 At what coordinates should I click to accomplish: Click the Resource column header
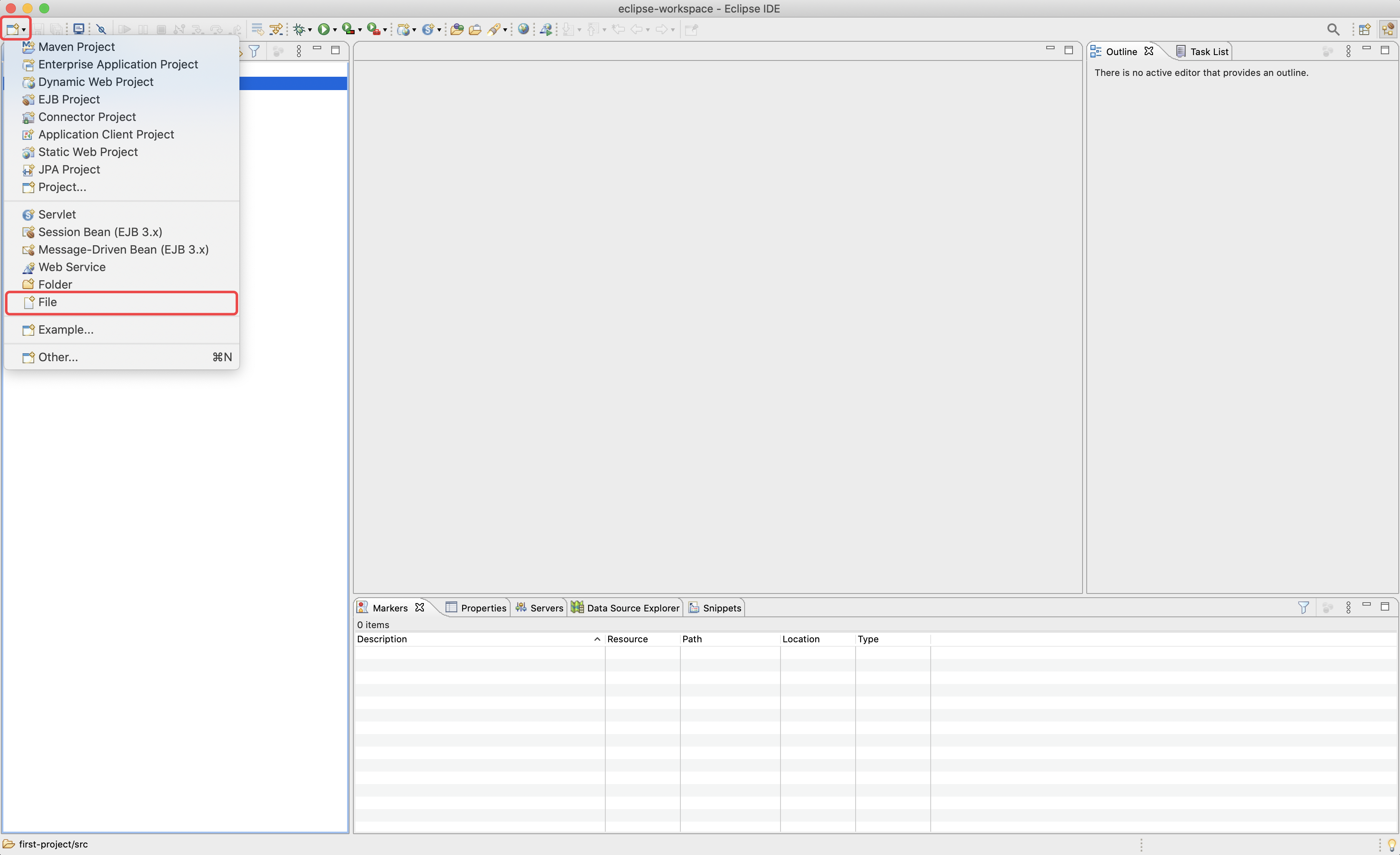pyautogui.click(x=642, y=639)
